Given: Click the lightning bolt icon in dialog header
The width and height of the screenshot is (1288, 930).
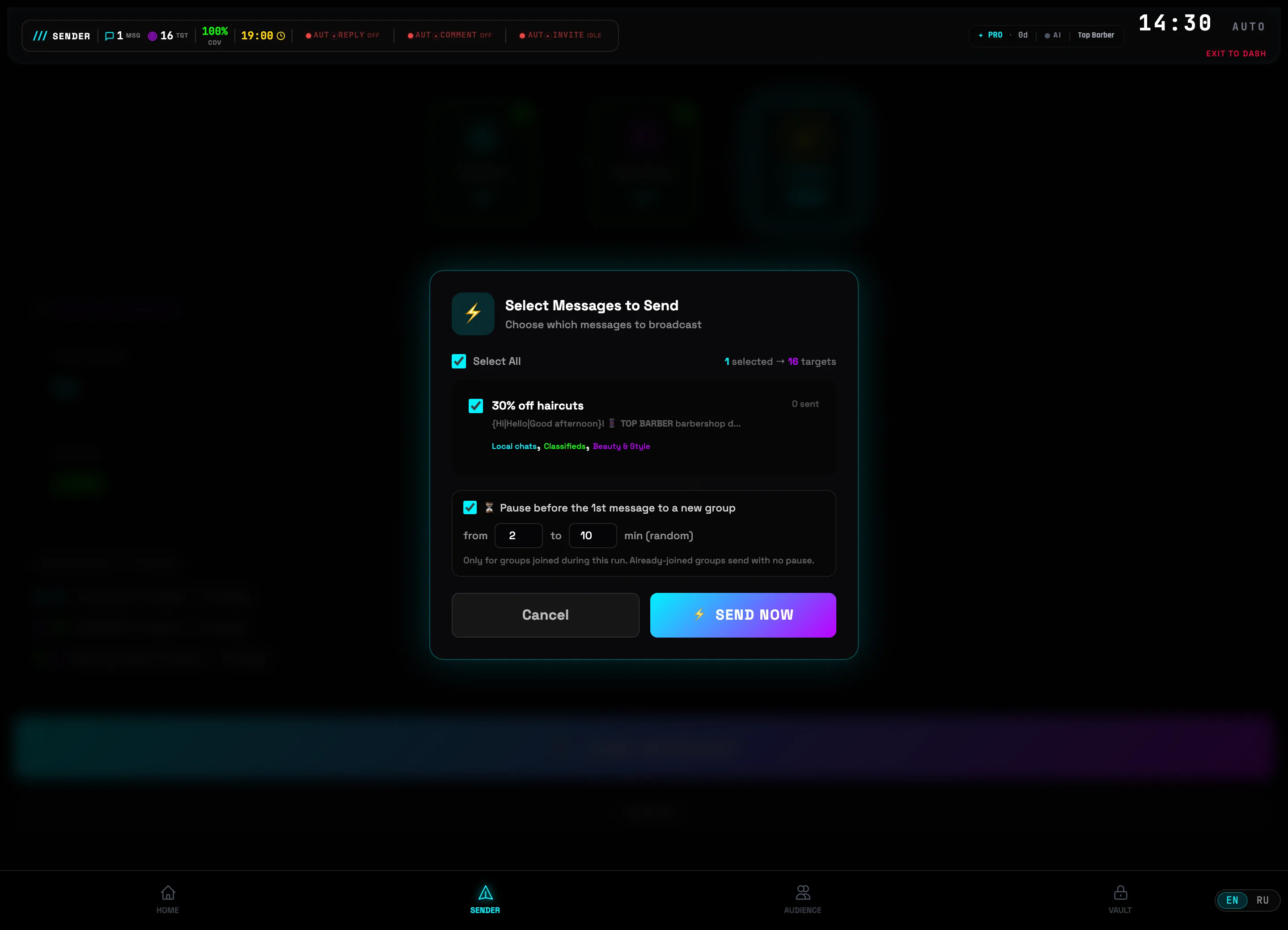Looking at the screenshot, I should point(473,313).
